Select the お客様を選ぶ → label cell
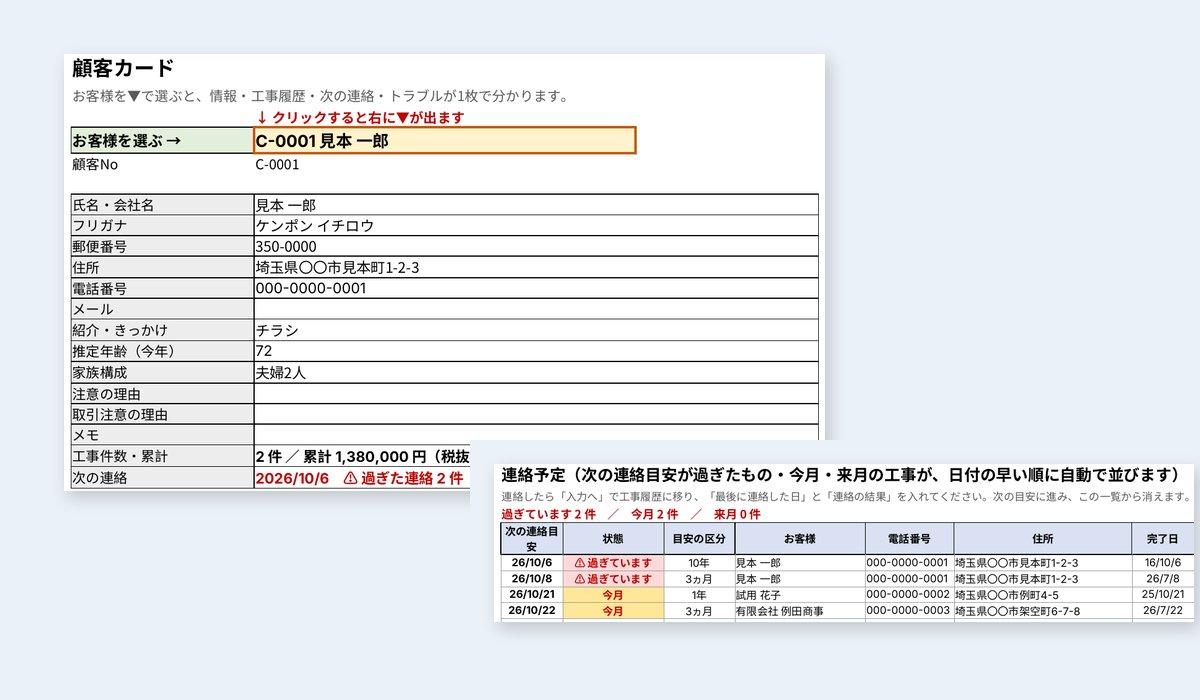Viewport: 1200px width, 700px height. (x=162, y=141)
